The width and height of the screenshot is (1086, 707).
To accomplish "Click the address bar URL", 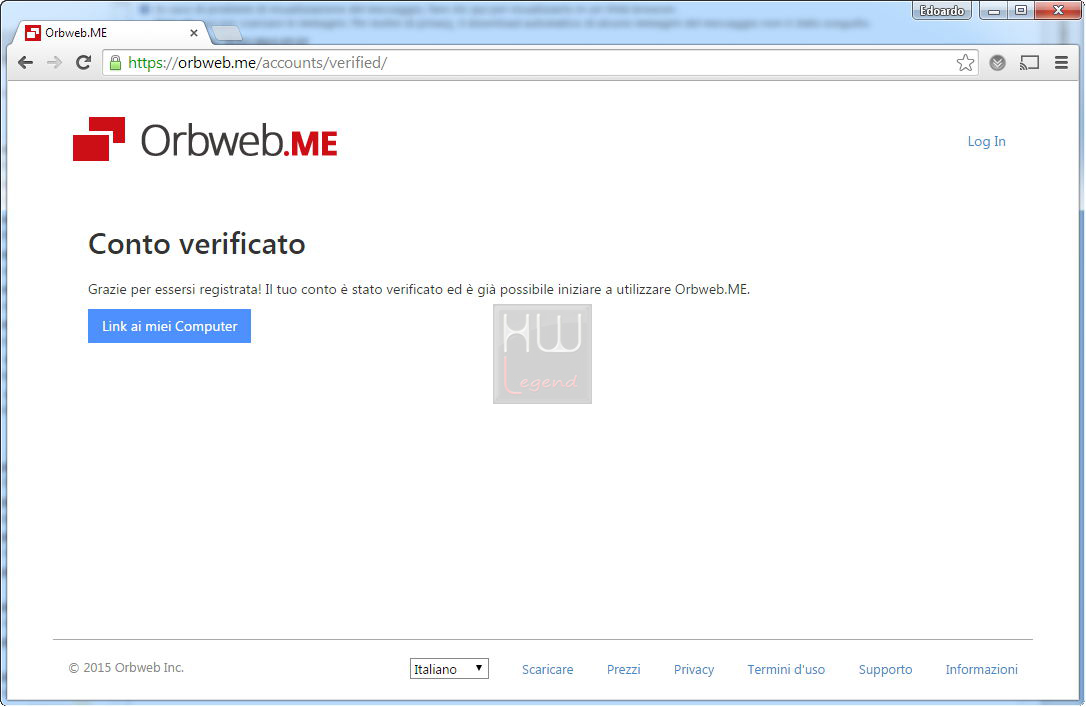I will 258,63.
